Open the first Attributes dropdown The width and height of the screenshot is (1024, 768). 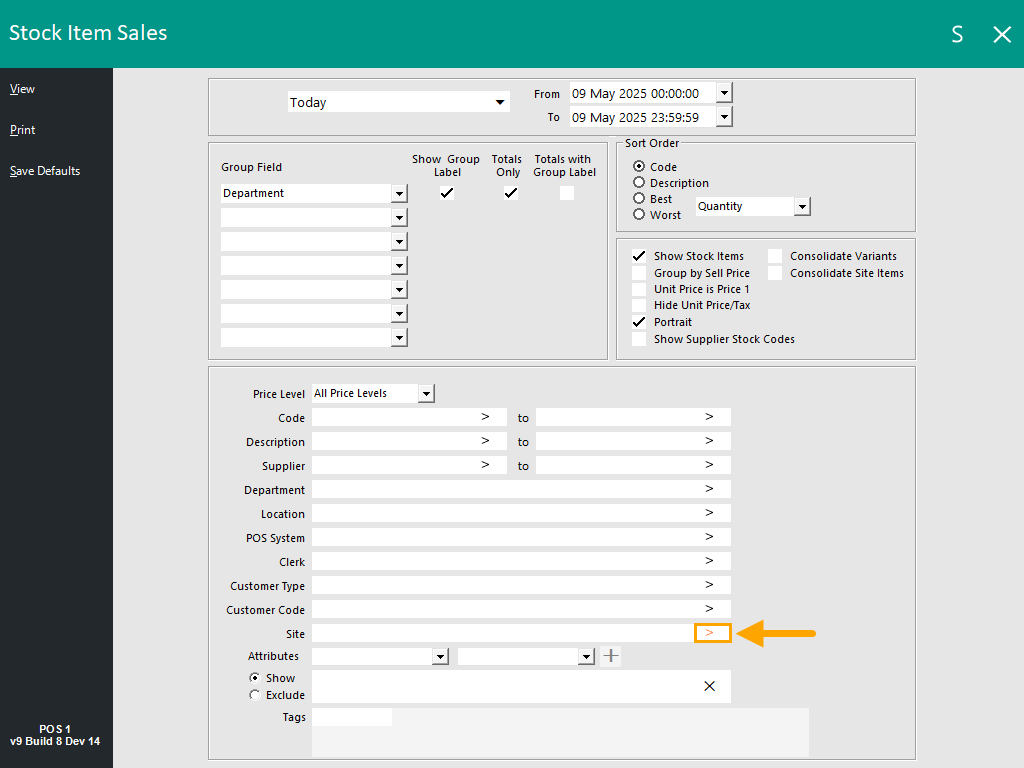440,656
